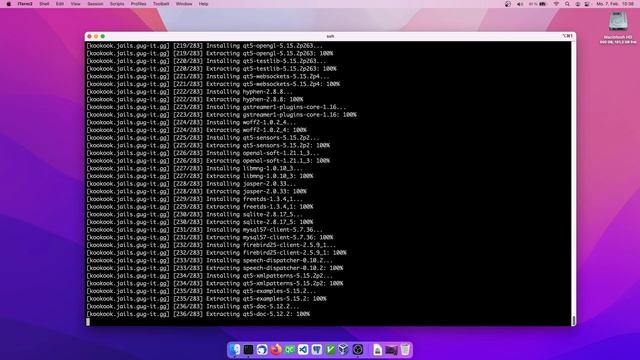Click line 'Extracting jasper-2.0.33: 100%'
Image resolution: width=640 pixels, height=360 pixels.
(256, 191)
